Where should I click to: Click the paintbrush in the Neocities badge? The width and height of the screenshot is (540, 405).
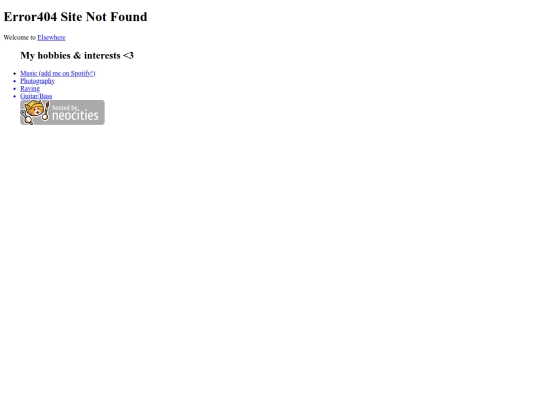point(46,111)
